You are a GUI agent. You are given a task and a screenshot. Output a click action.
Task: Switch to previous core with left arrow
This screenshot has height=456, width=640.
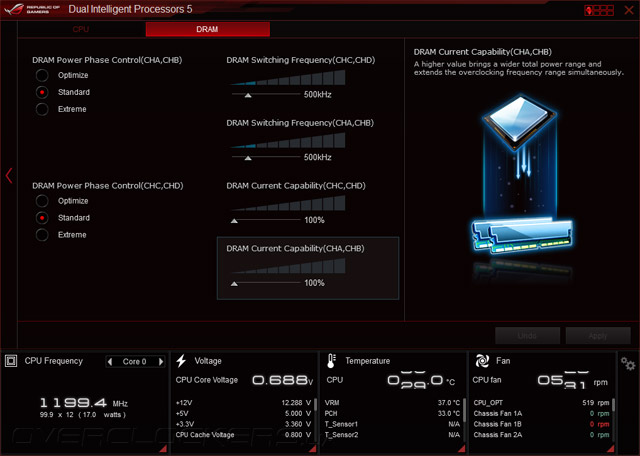110,361
